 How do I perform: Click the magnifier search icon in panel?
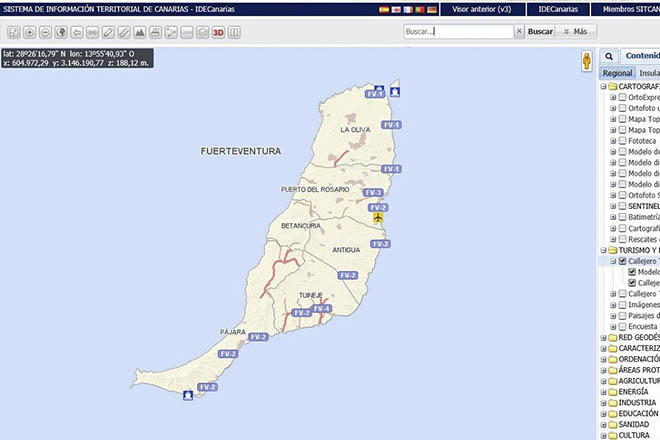pyautogui.click(x=608, y=56)
